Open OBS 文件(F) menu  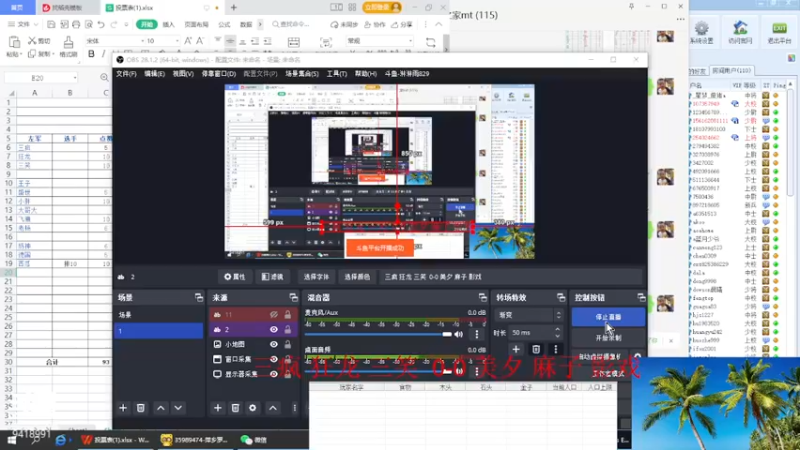point(126,74)
